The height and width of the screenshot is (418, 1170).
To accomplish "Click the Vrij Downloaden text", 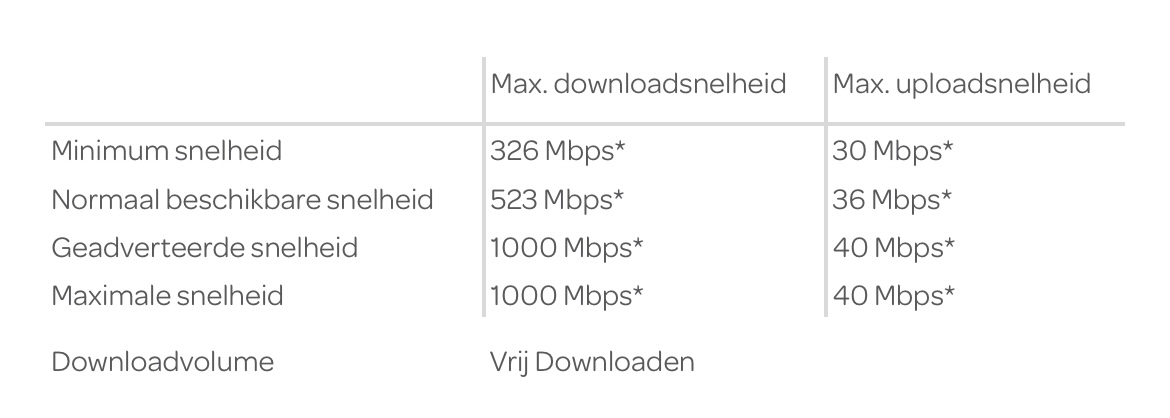I will (x=592, y=362).
